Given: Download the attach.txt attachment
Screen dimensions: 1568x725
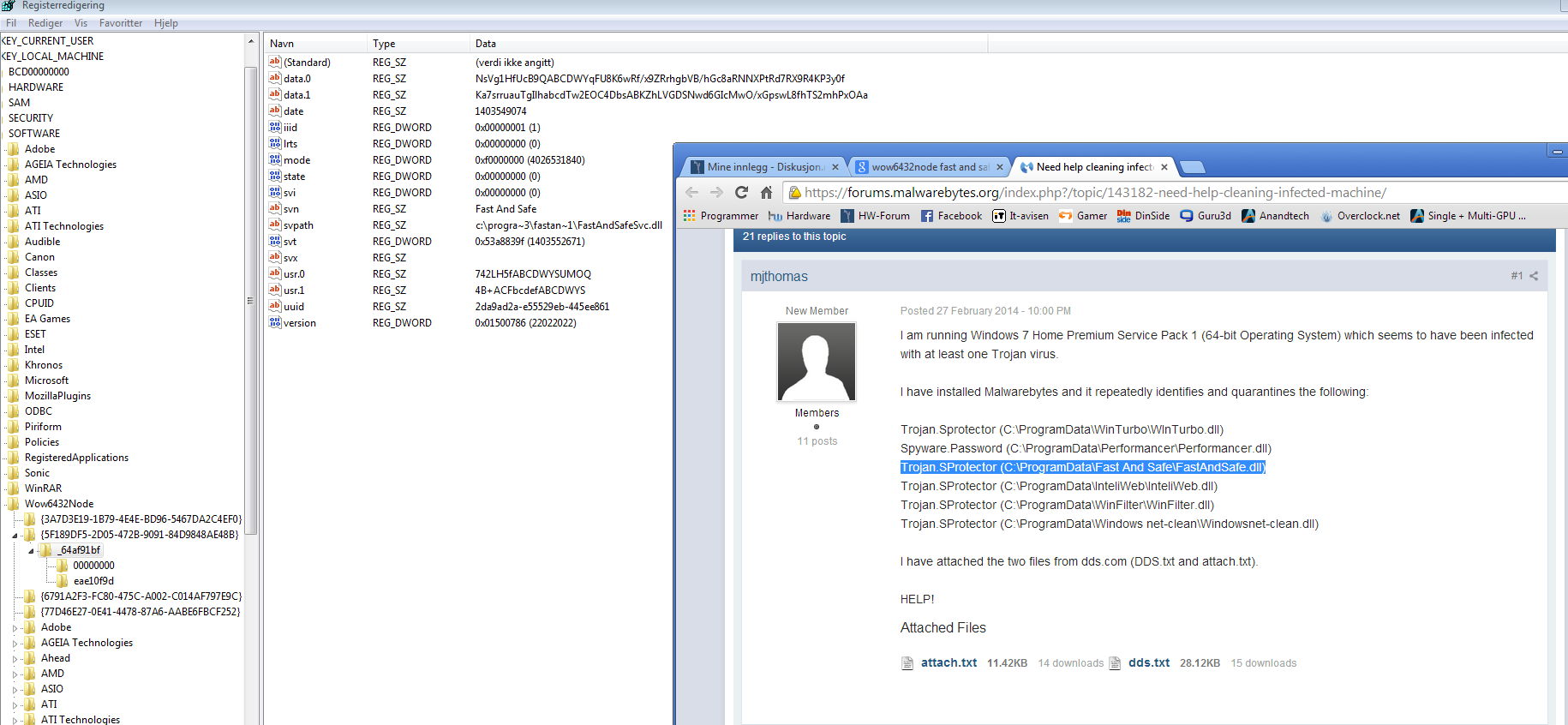Looking at the screenshot, I should [949, 662].
